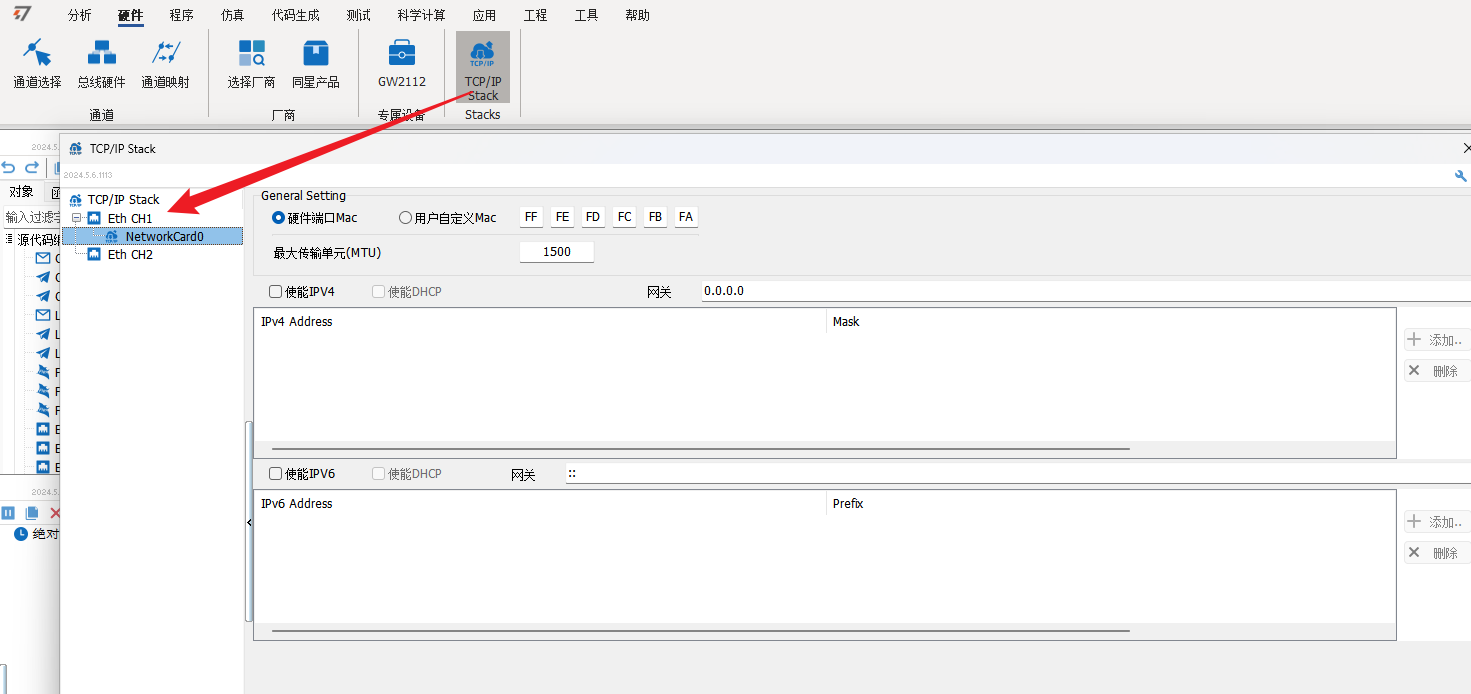
Task: Click the FB MAC byte field
Action: click(x=655, y=217)
